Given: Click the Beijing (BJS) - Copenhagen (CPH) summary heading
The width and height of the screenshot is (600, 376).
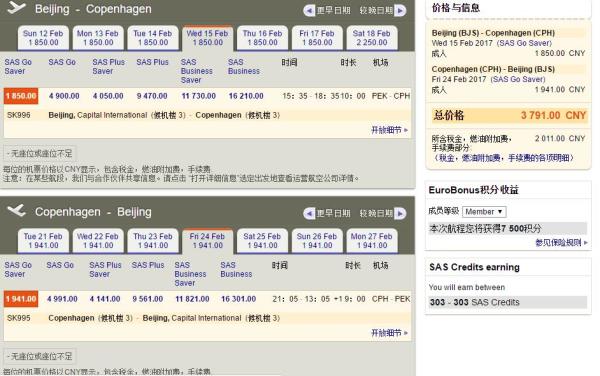Looking at the screenshot, I should tap(493, 33).
